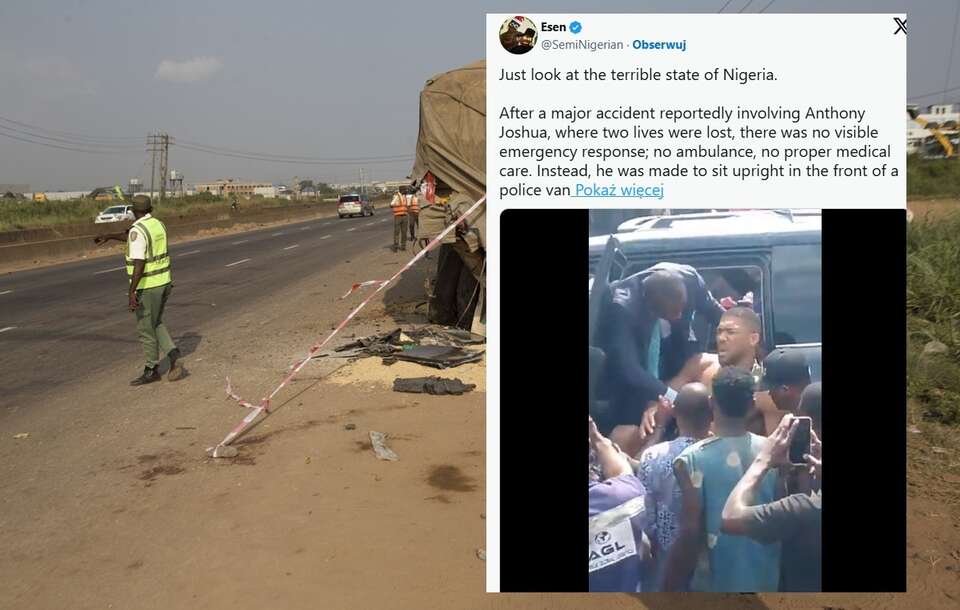Viewport: 960px width, 610px height.
Task: Open the @SemiNigerian handle
Action: (x=582, y=45)
